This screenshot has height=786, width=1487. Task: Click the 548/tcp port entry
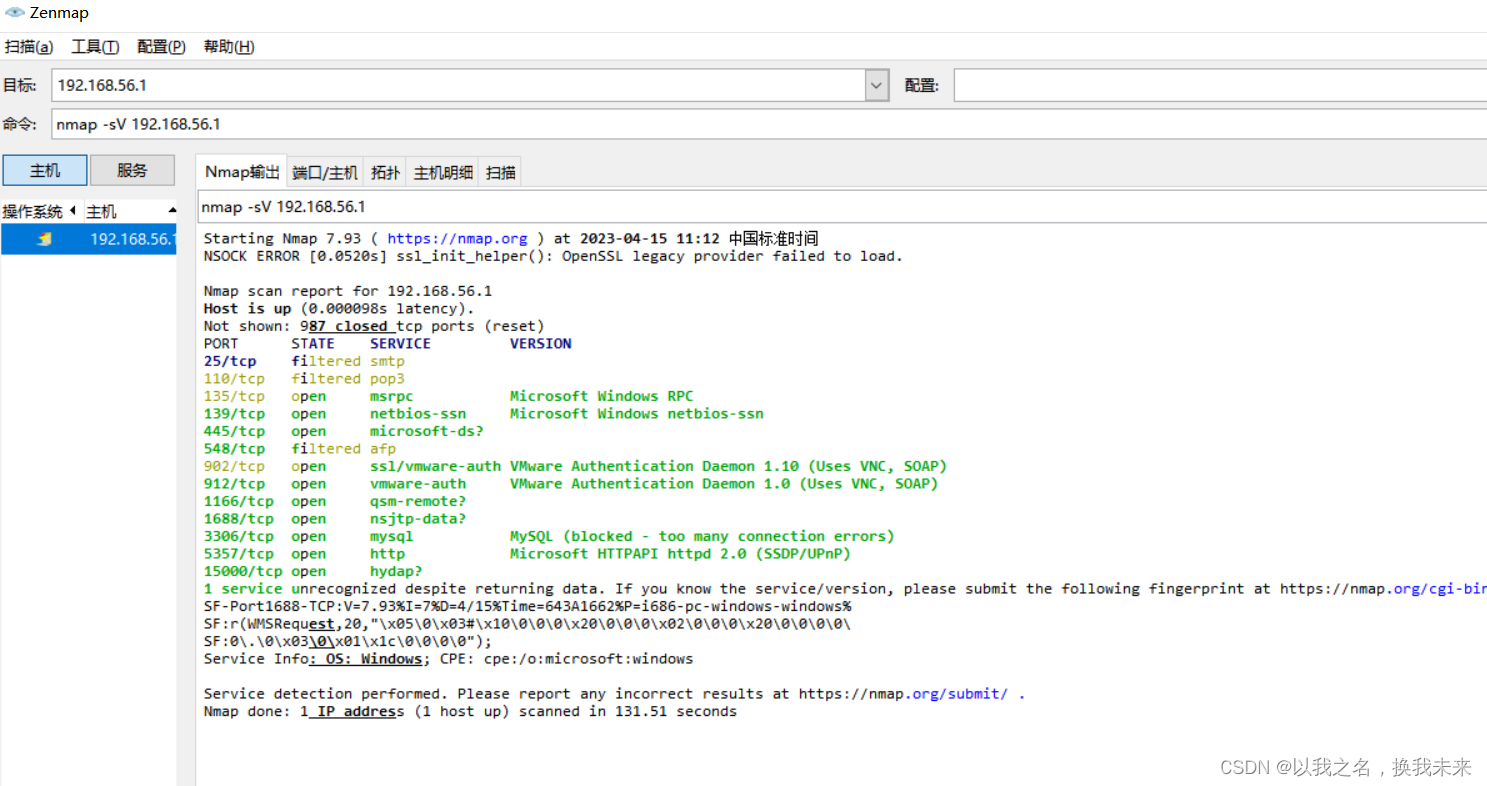(x=234, y=449)
